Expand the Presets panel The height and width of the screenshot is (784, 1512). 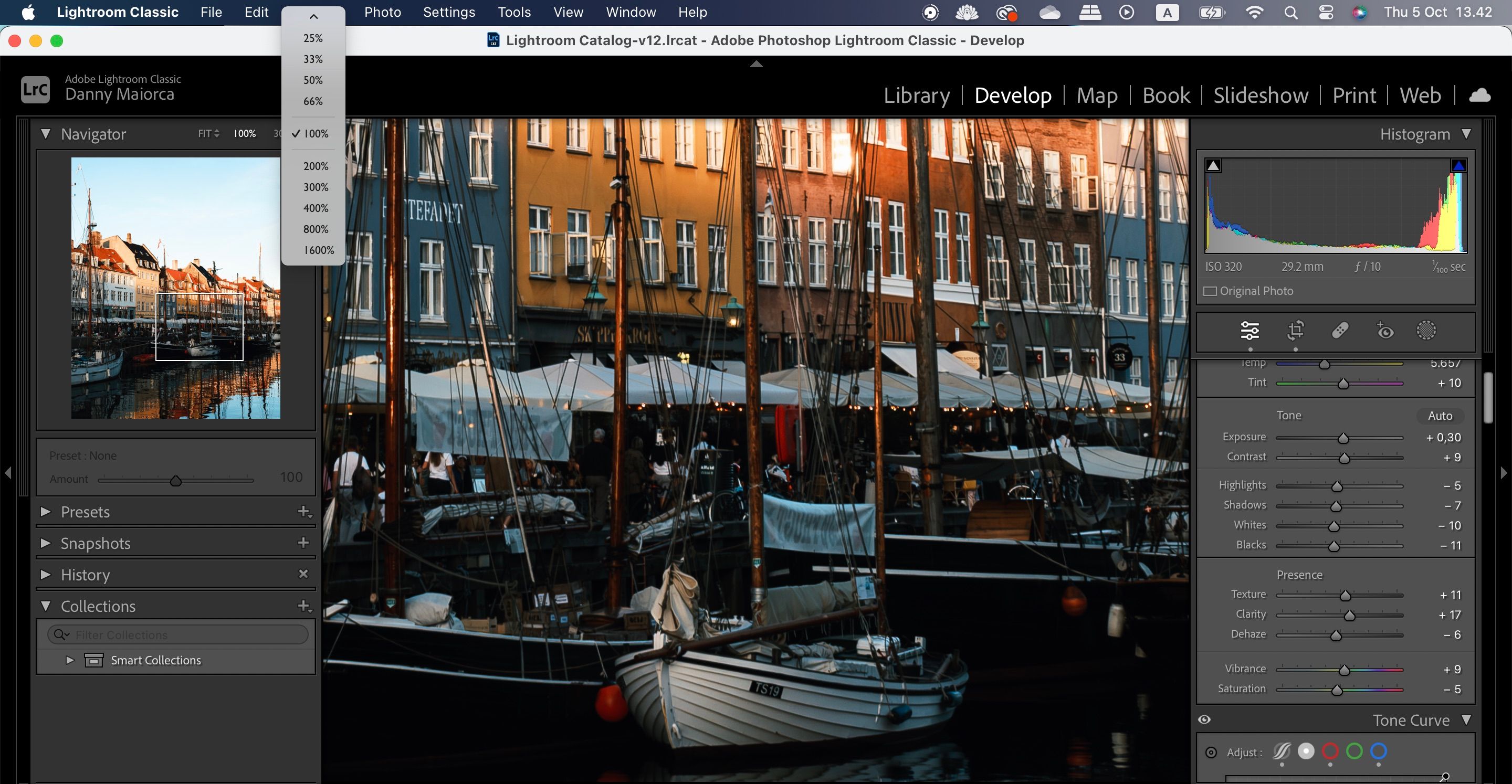click(x=46, y=511)
